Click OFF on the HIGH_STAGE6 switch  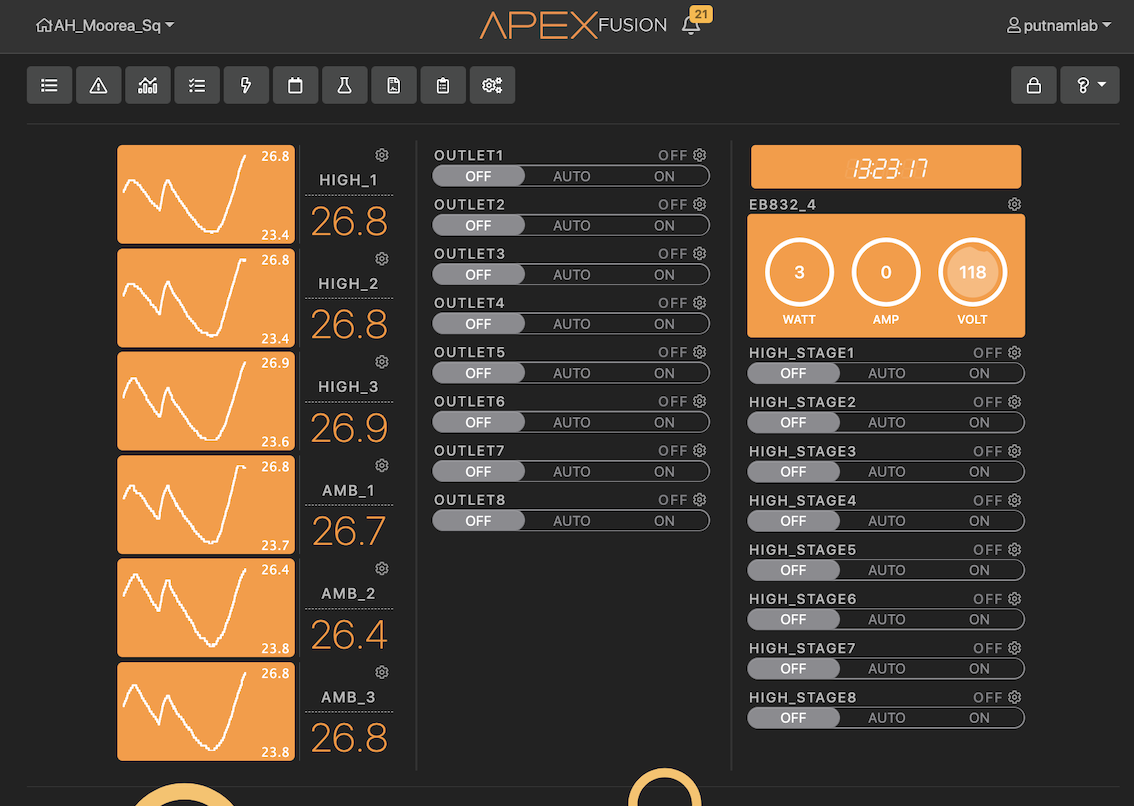click(793, 619)
